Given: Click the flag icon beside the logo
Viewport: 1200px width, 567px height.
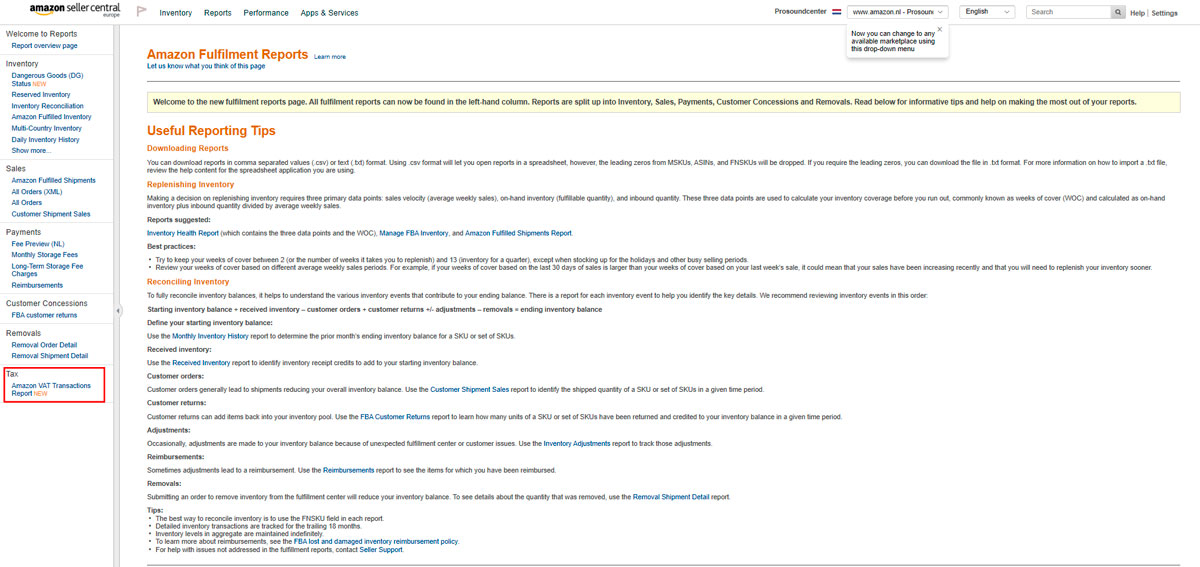Looking at the screenshot, I should click(141, 12).
